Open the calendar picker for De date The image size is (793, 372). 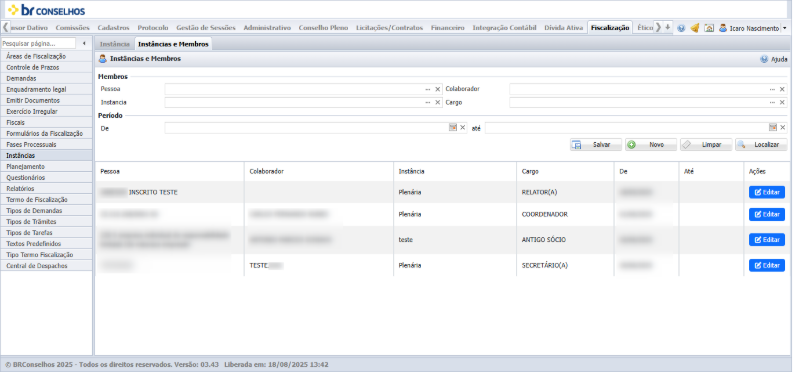coord(453,127)
